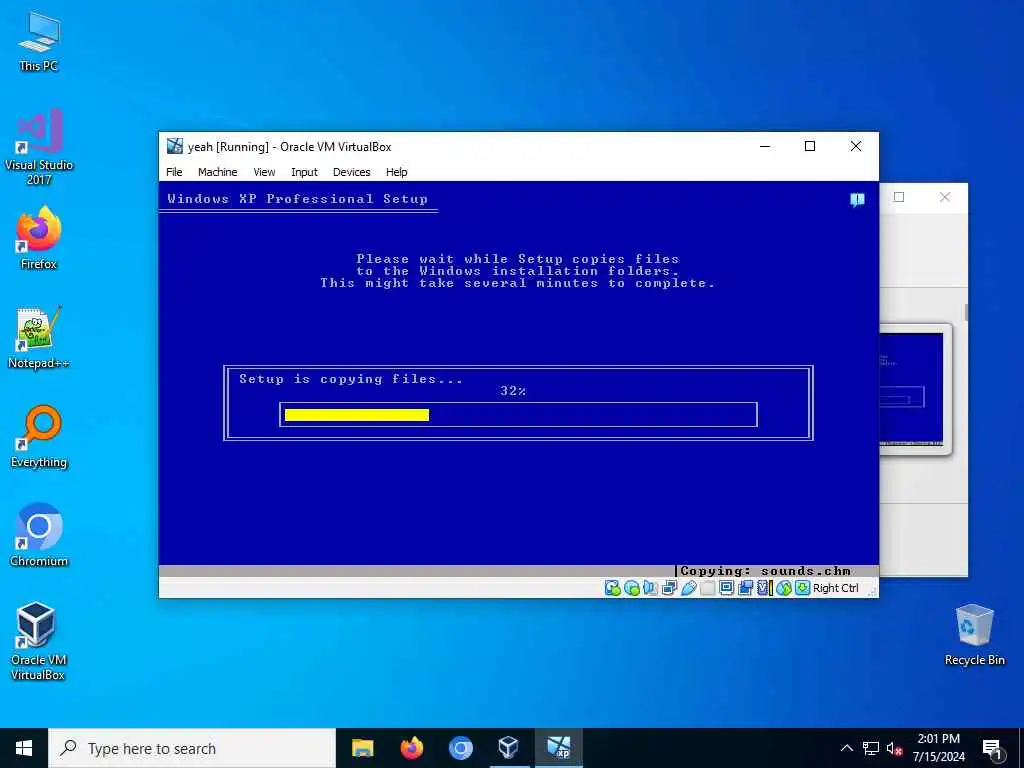Select the Chromium desktop shortcut
This screenshot has width=1024, height=768.
(39, 536)
